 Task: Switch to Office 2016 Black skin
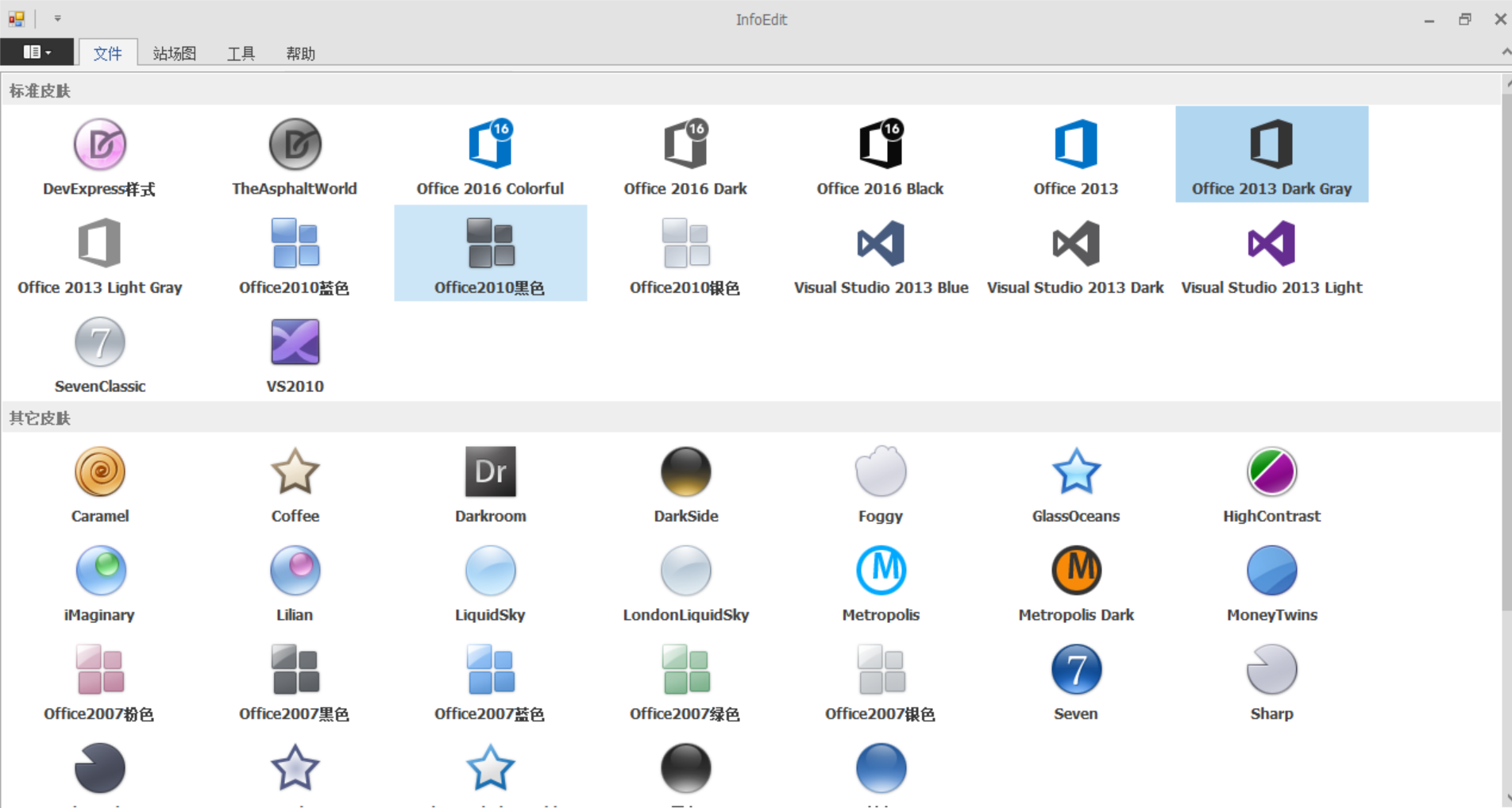click(x=881, y=156)
